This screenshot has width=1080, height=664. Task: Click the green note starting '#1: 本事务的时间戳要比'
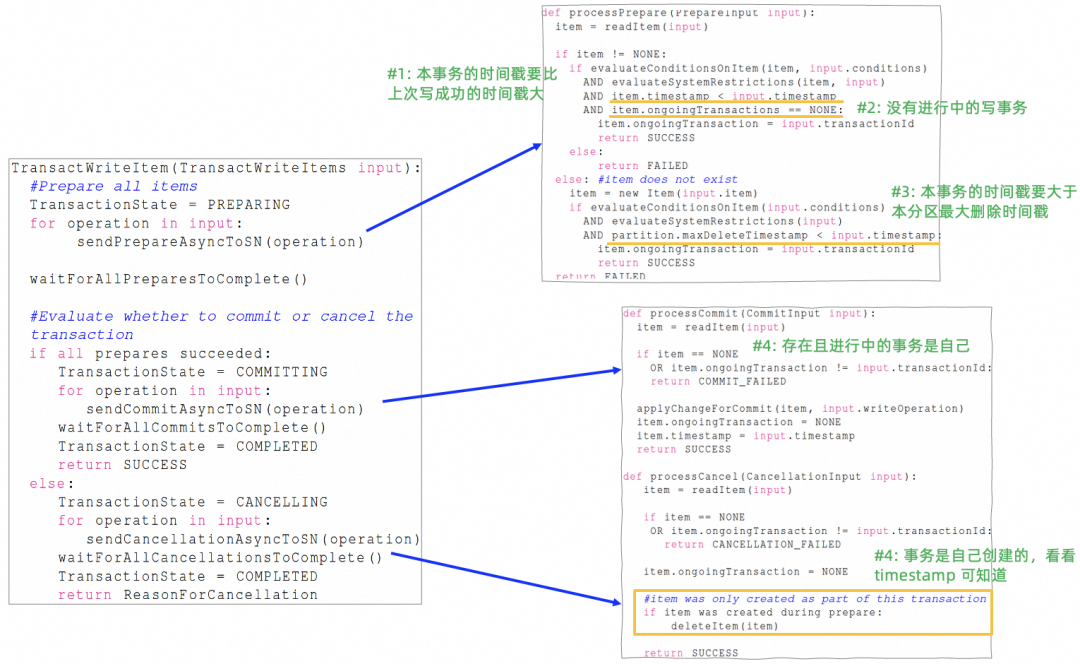pos(472,84)
